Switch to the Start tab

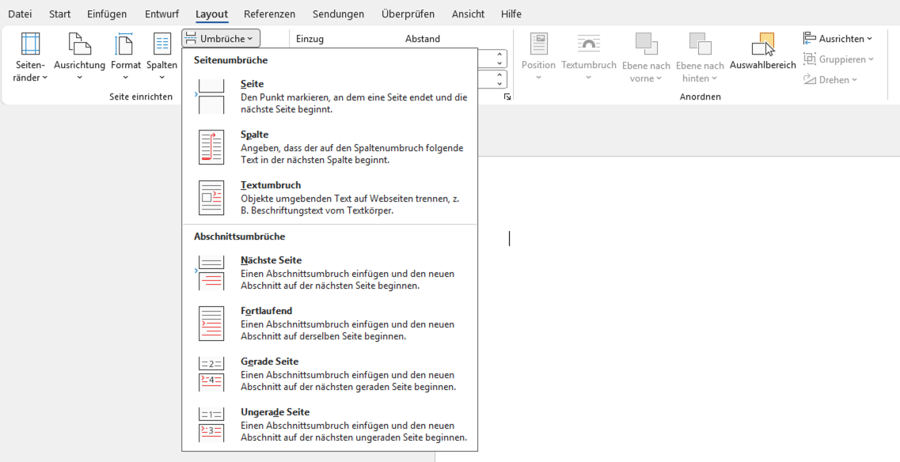[x=60, y=14]
